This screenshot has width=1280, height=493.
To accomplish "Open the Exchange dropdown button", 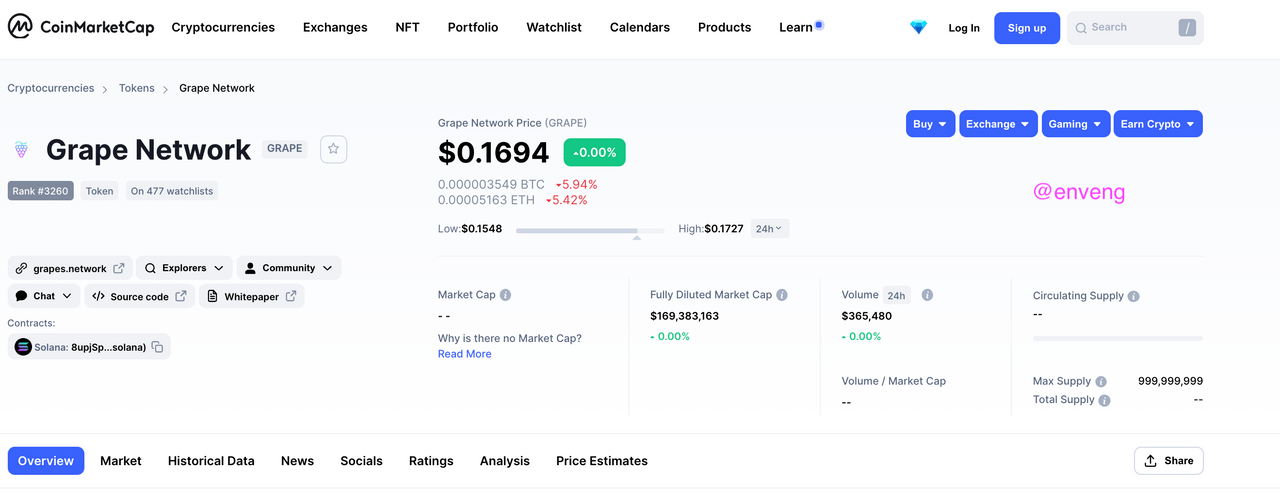I will tap(998, 124).
